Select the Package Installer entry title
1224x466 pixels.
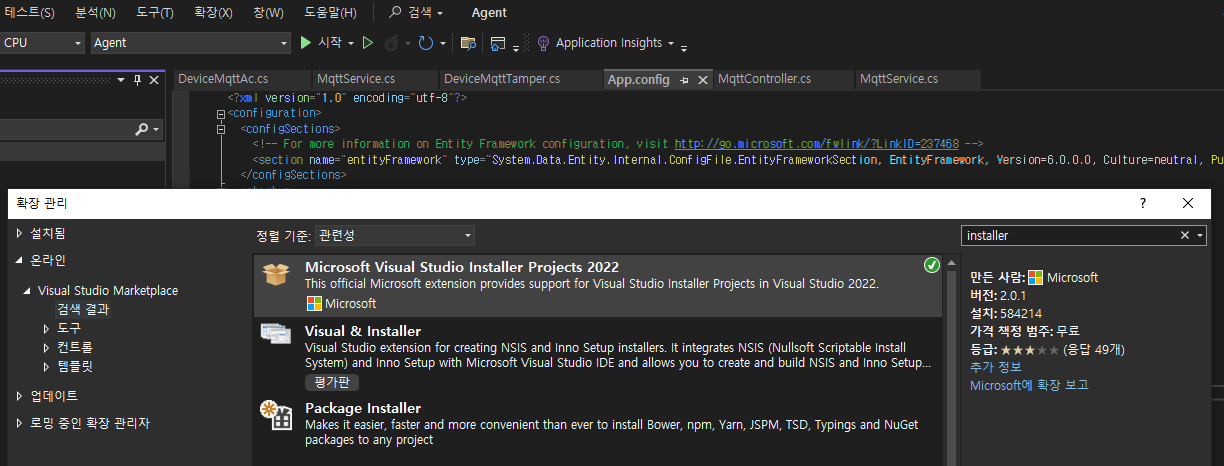(x=363, y=408)
